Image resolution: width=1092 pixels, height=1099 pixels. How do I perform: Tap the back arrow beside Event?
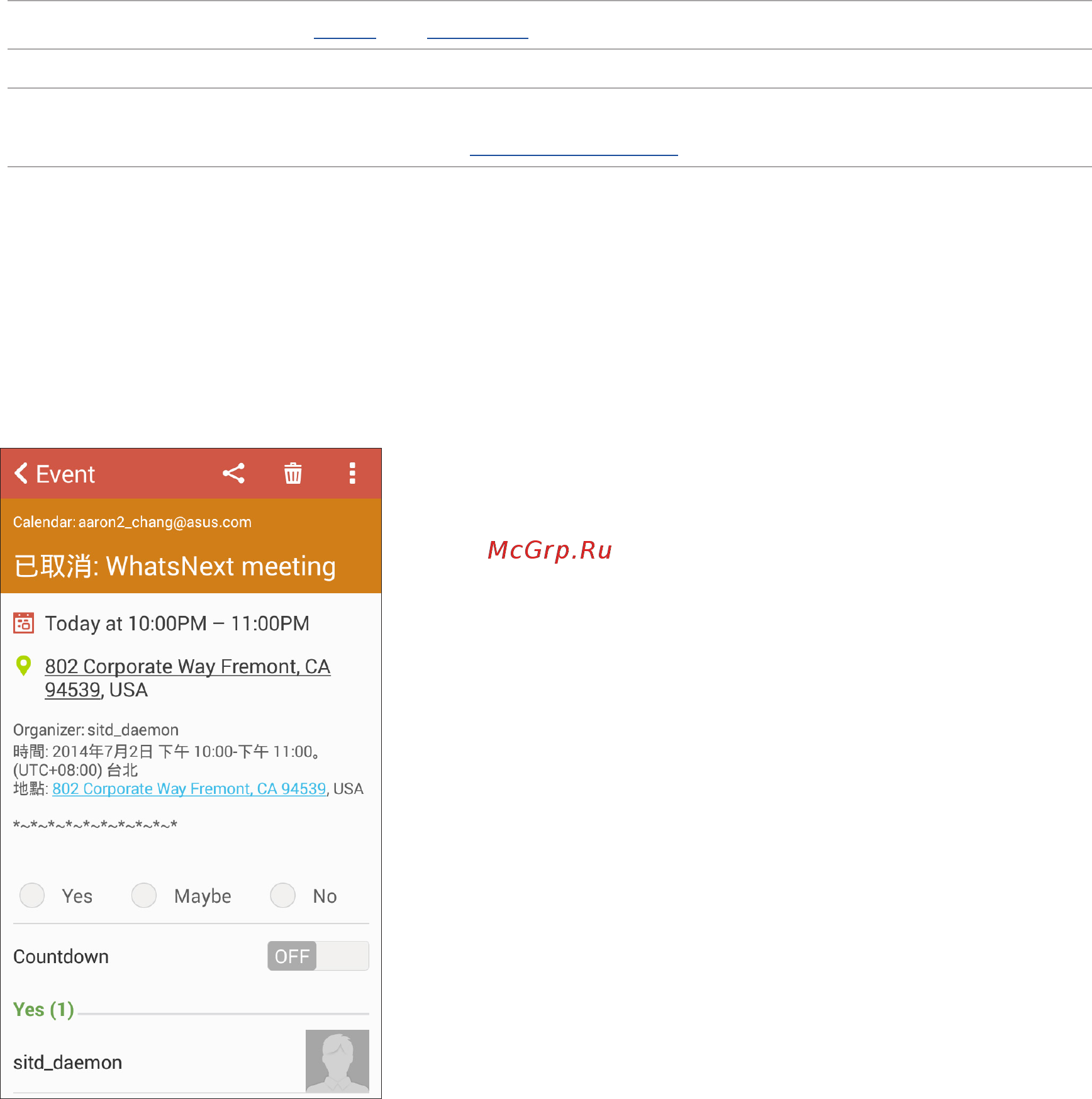click(21, 473)
